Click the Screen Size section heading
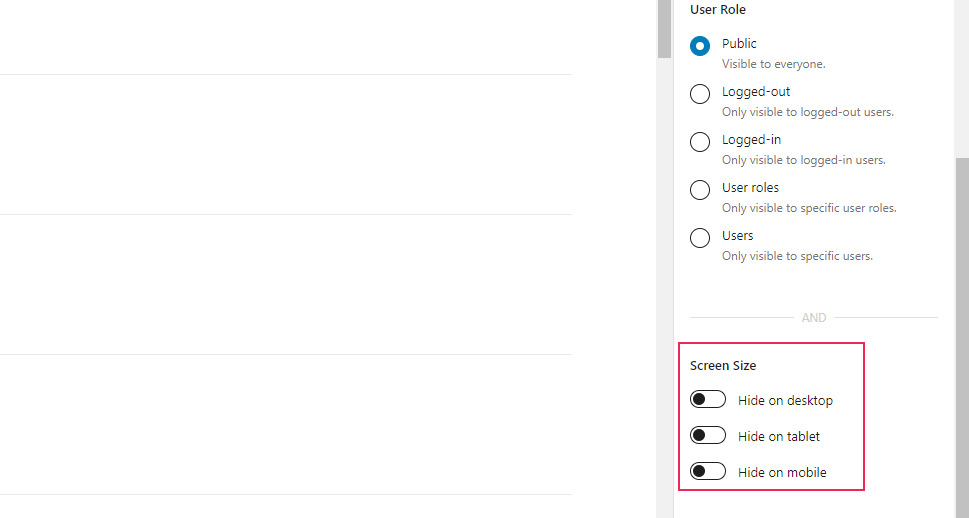This screenshot has width=969, height=518. tap(723, 366)
